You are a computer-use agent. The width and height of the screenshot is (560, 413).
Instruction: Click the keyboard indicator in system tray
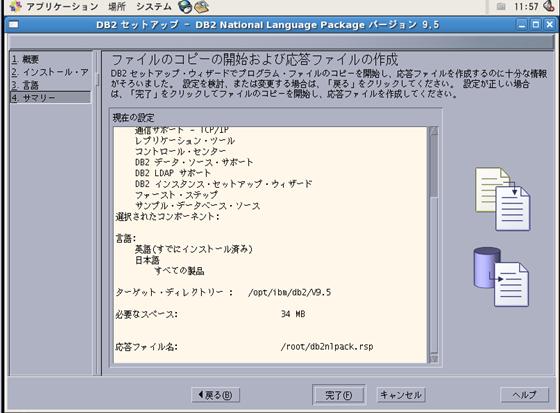point(501,6)
